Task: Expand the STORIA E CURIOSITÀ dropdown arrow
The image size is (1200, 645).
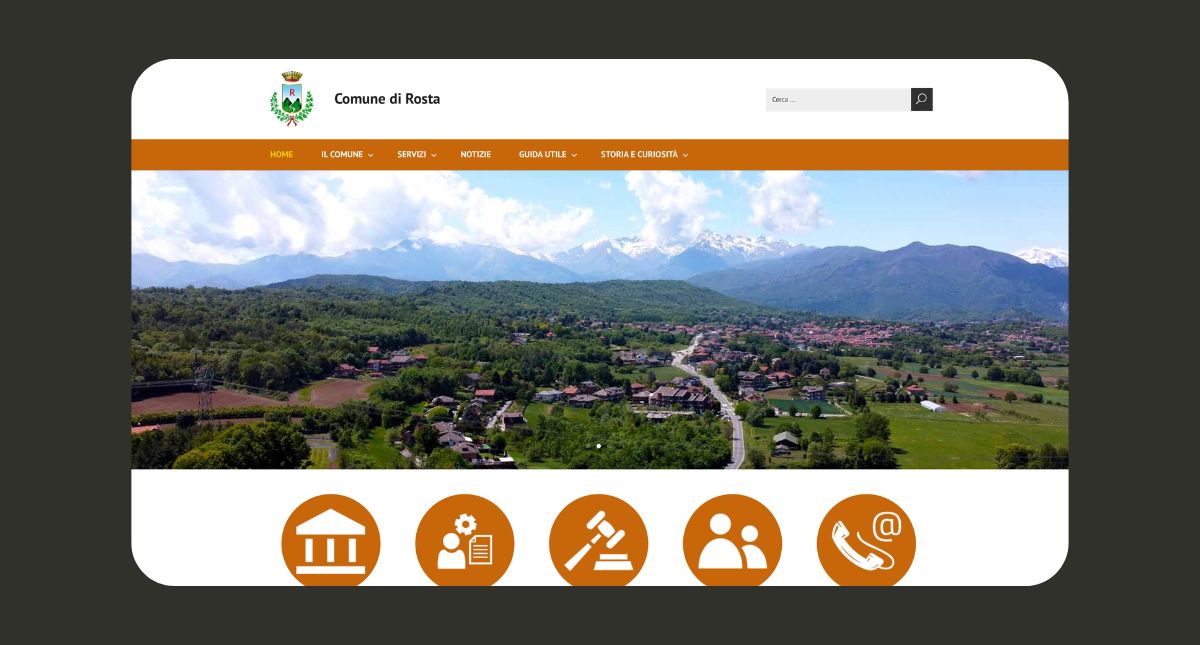Action: 685,155
